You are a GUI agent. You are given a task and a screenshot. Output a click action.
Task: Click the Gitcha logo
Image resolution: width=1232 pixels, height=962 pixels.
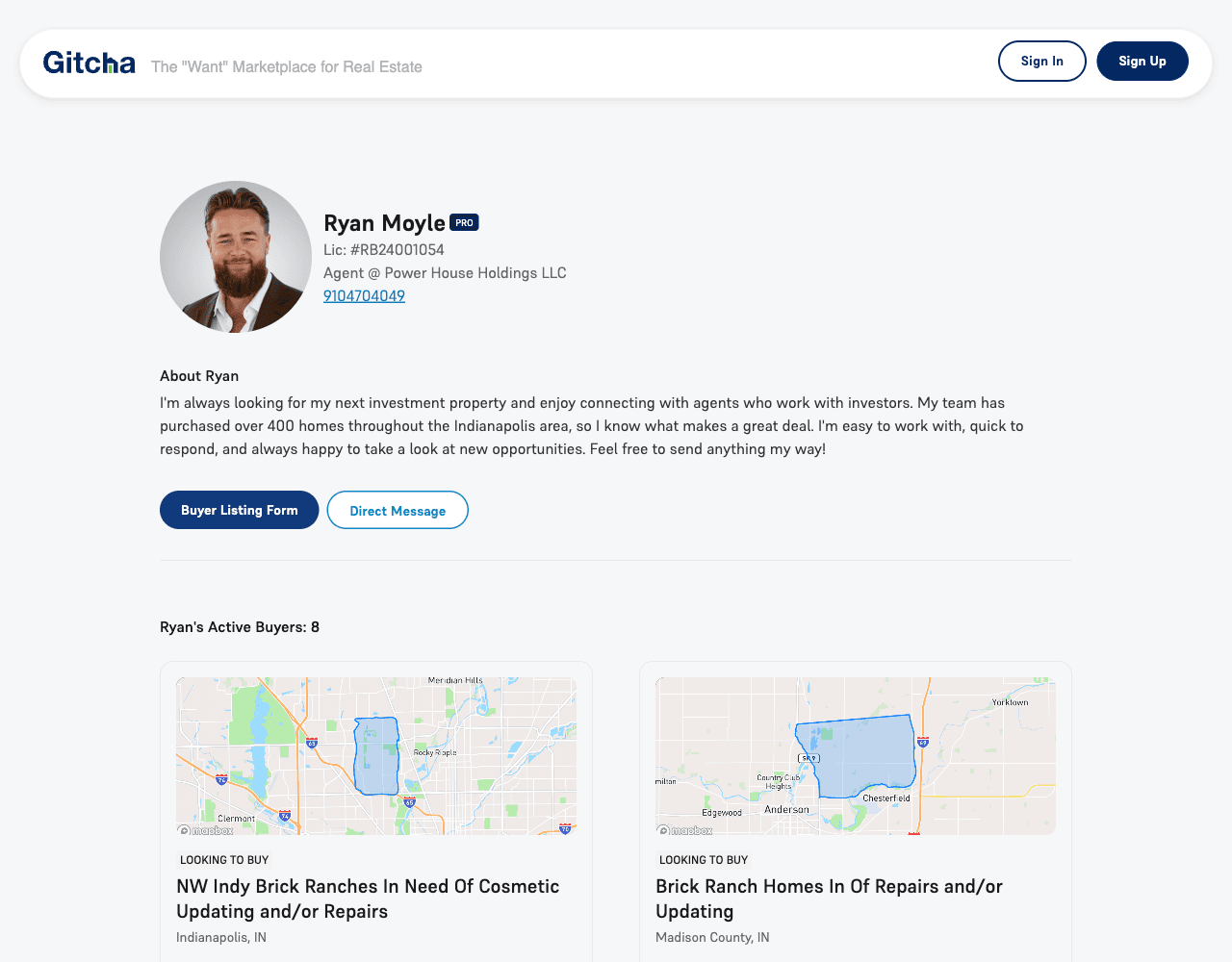[90, 63]
